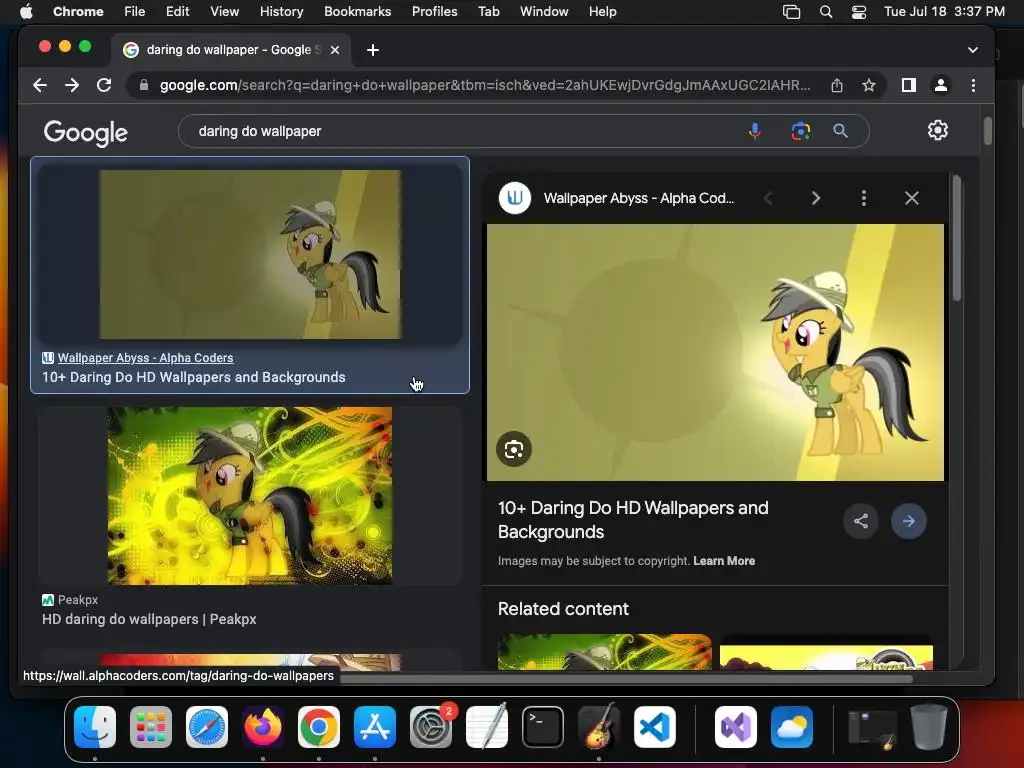1024x768 pixels.
Task: Share the previewed image
Action: (x=861, y=521)
